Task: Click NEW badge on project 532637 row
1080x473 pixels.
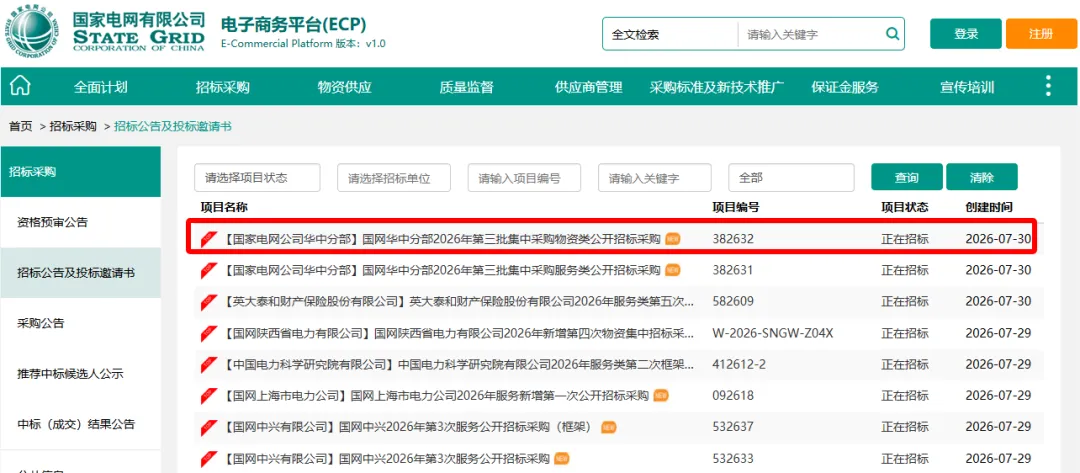Action: click(x=609, y=428)
